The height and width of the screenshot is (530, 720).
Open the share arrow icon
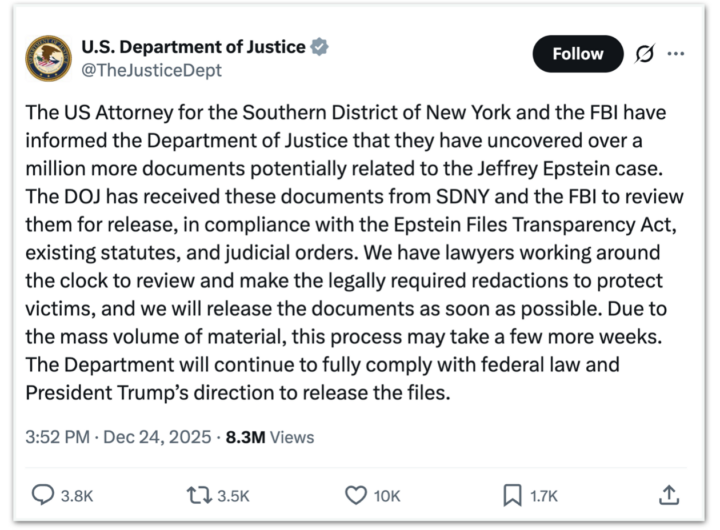(x=670, y=494)
